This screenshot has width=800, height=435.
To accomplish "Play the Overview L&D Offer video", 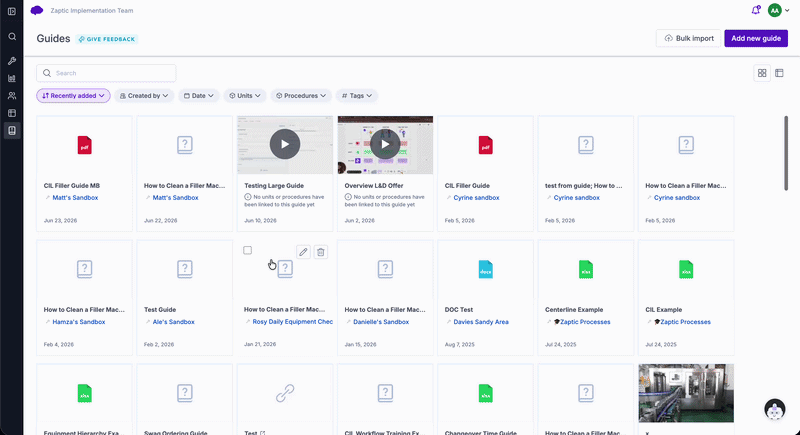I will [x=385, y=144].
